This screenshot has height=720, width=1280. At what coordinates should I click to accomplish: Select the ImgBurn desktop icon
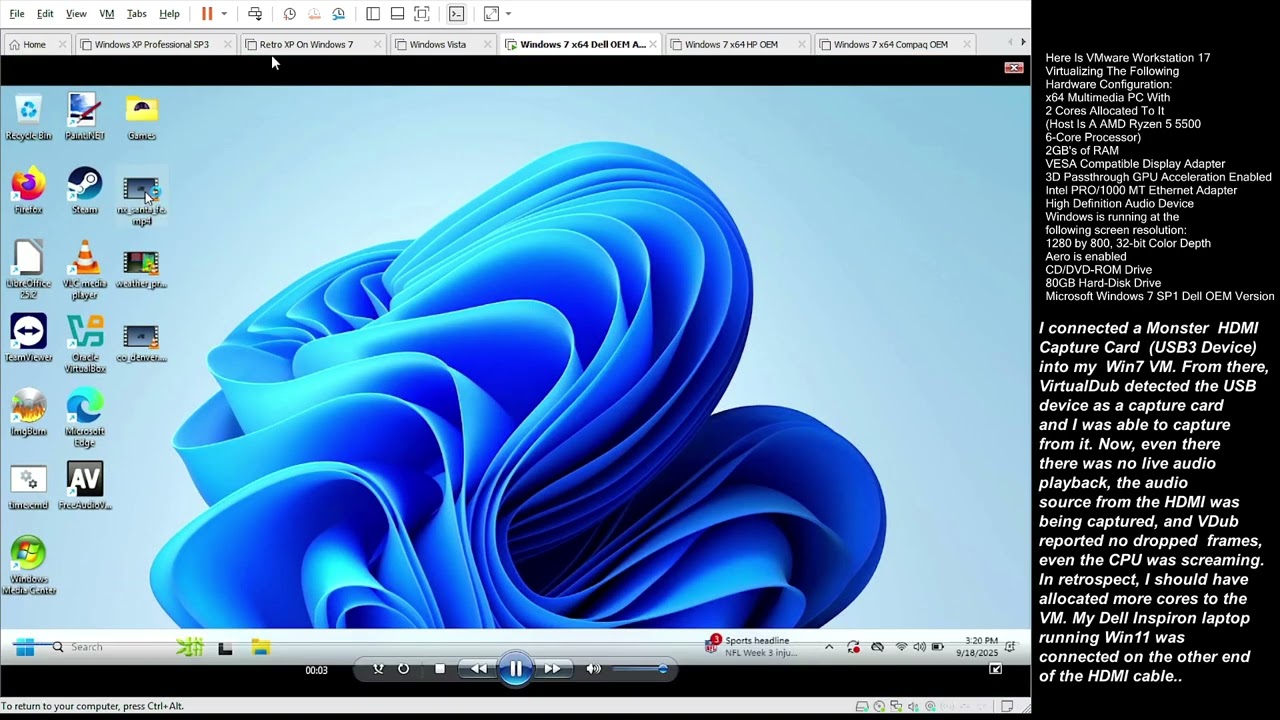(x=29, y=413)
